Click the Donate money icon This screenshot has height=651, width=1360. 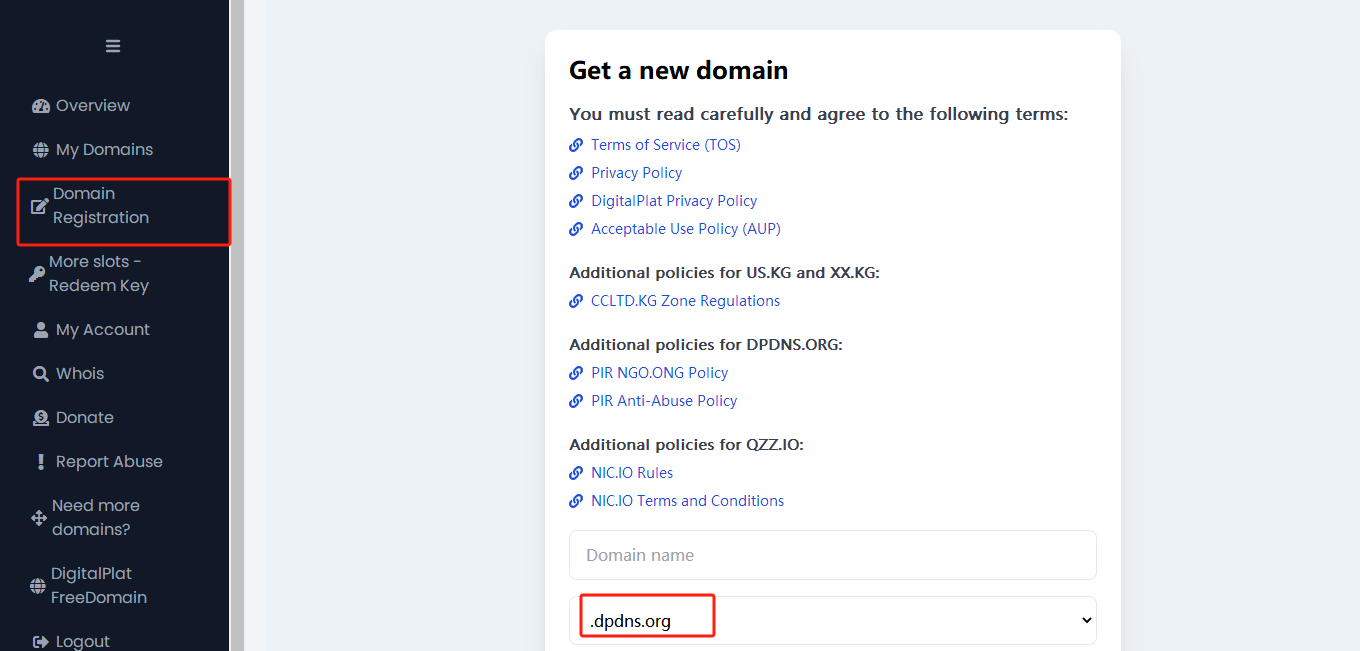(40, 418)
